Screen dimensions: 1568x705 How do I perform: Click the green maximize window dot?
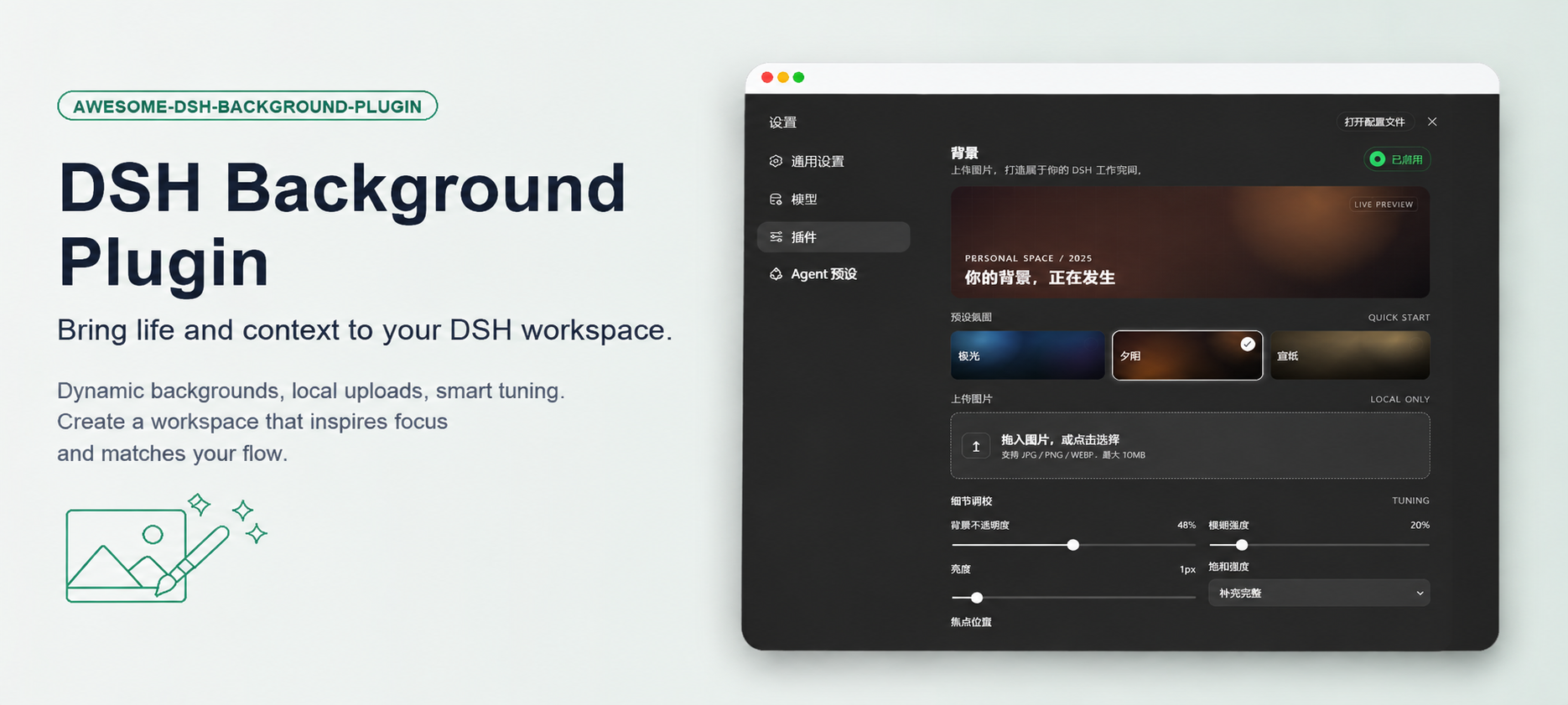799,77
